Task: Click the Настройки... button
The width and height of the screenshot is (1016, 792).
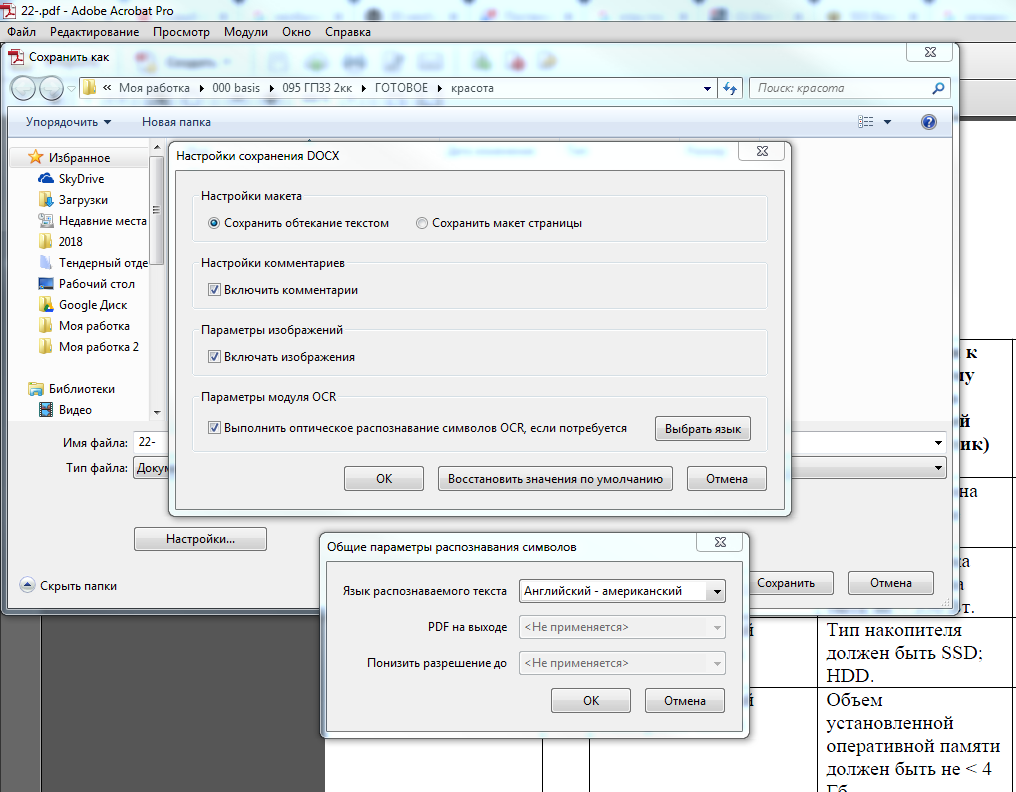Action: tap(200, 539)
